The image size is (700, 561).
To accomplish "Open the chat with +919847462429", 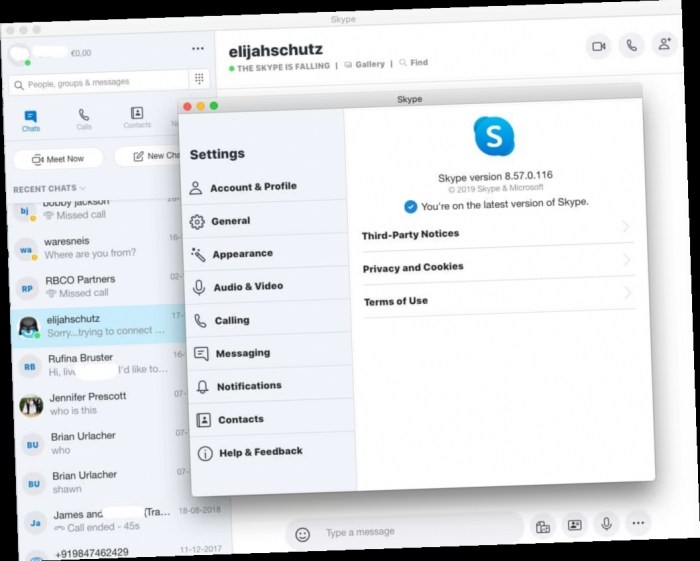I will pyautogui.click(x=123, y=553).
